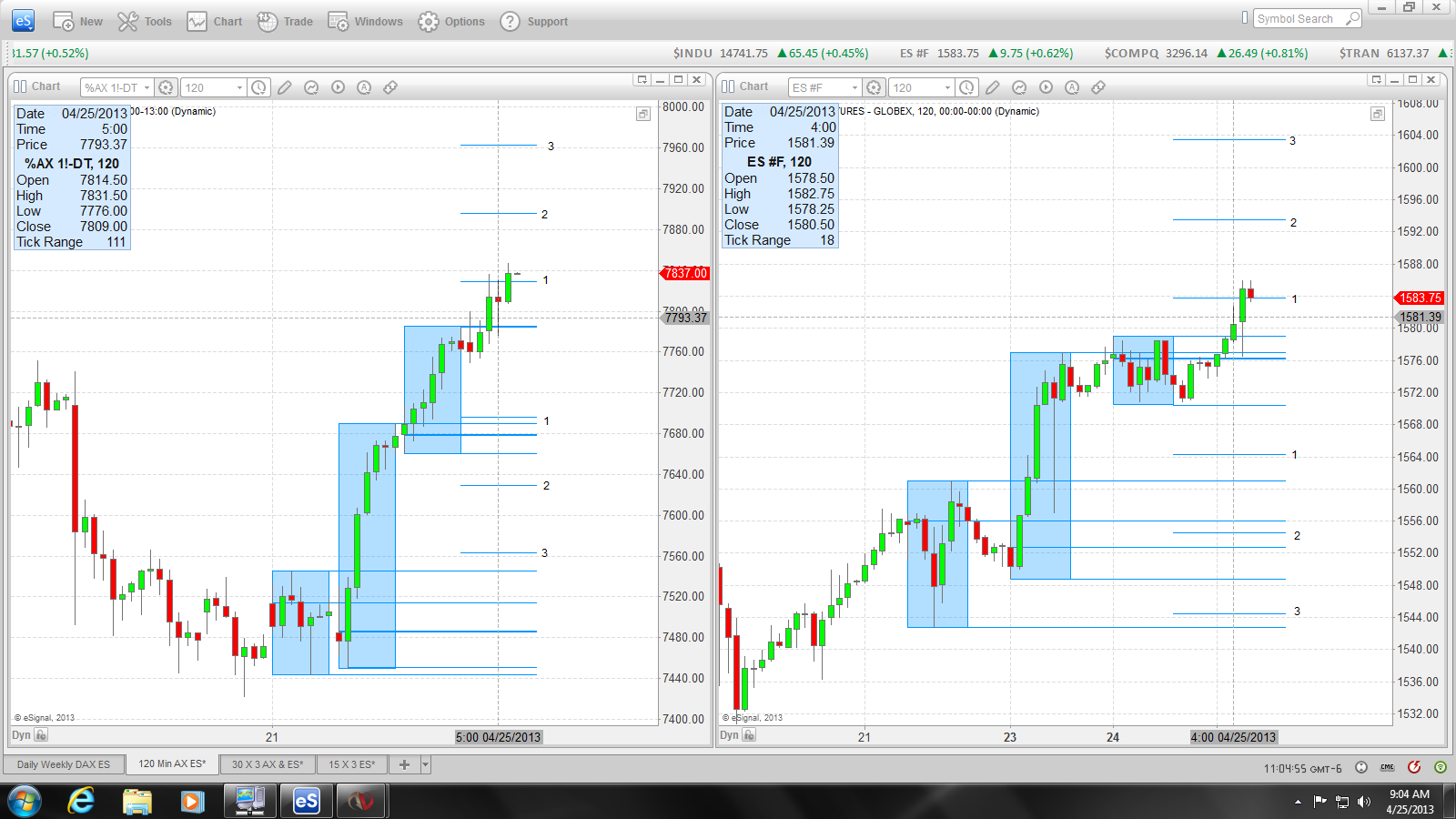This screenshot has height=819, width=1456.
Task: Click the link/pin icon in right chart
Action: pos(1098,87)
